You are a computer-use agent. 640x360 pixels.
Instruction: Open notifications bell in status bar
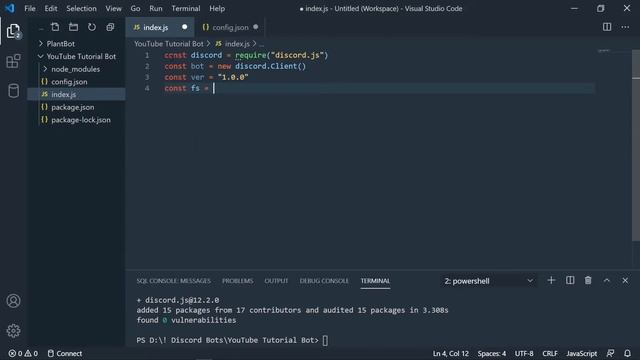click(x=627, y=353)
